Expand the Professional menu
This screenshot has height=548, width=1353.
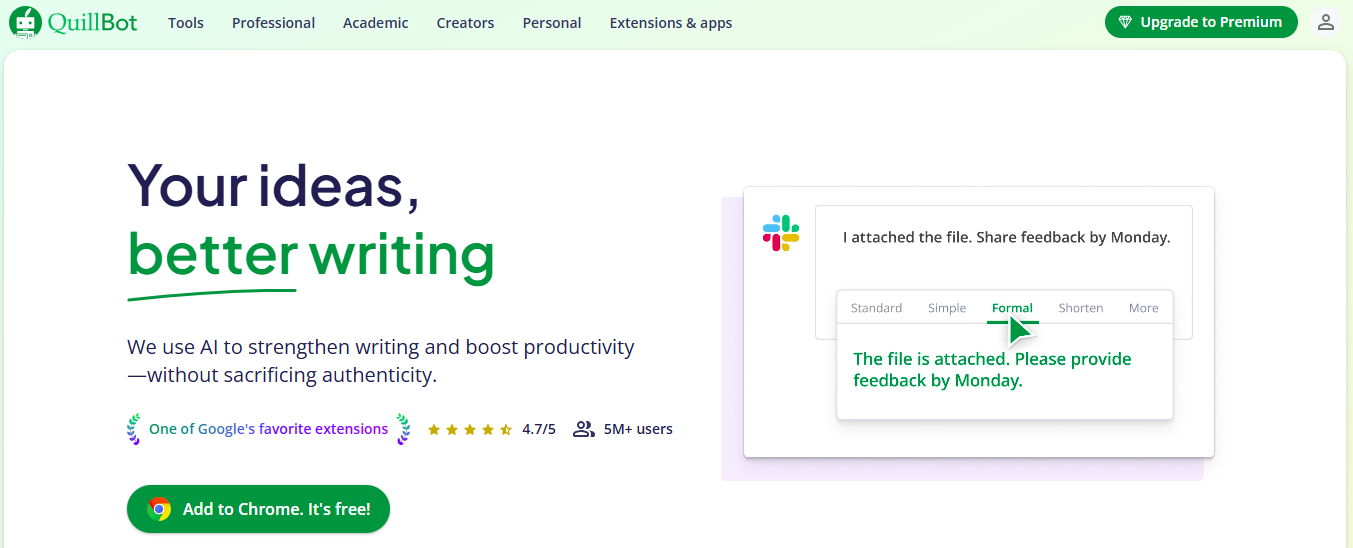click(x=273, y=23)
